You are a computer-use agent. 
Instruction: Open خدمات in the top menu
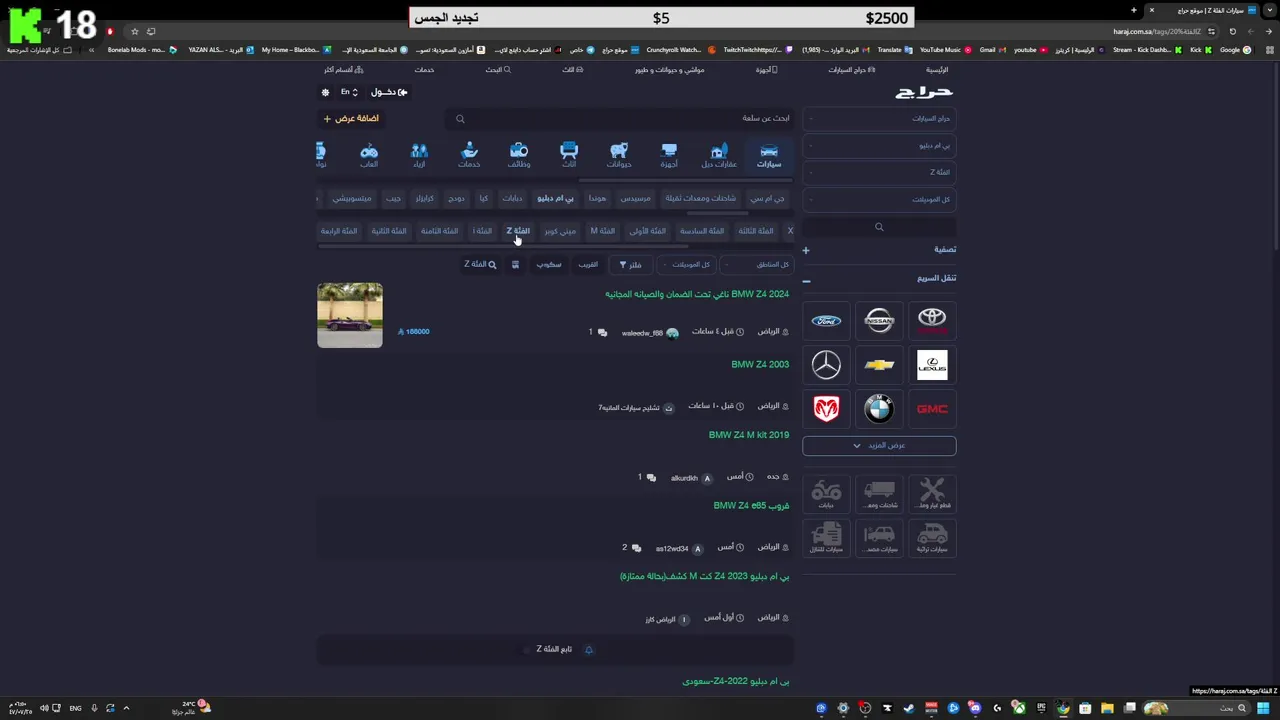coord(424,70)
